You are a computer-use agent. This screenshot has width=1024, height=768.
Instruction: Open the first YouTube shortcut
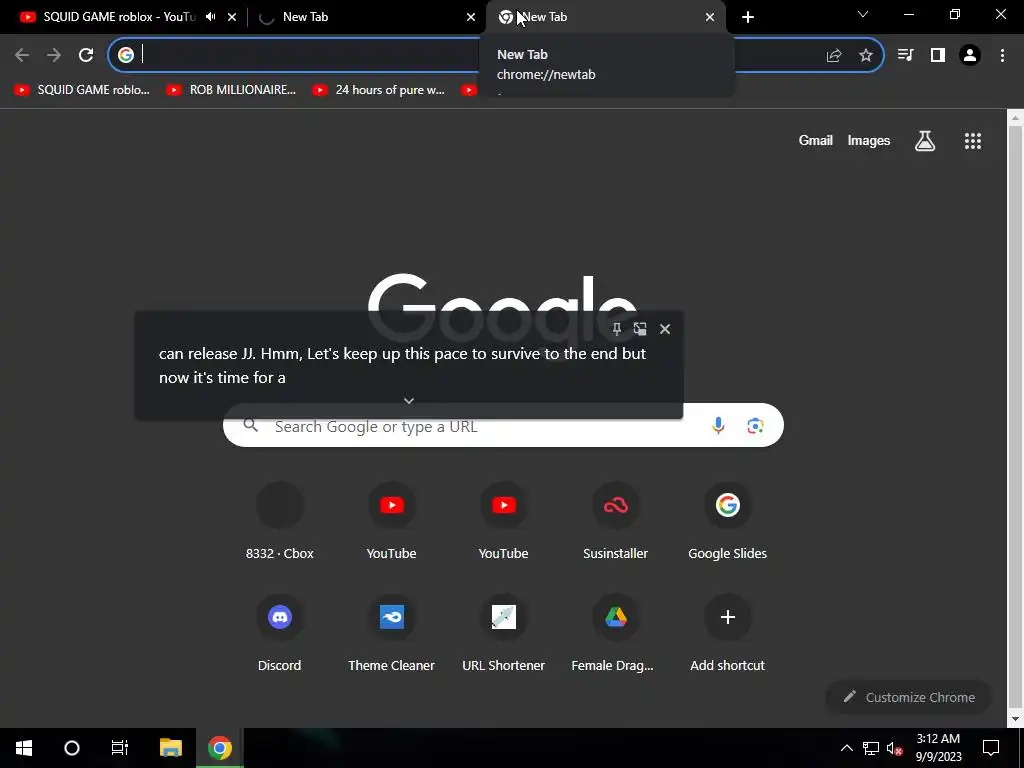[391, 521]
